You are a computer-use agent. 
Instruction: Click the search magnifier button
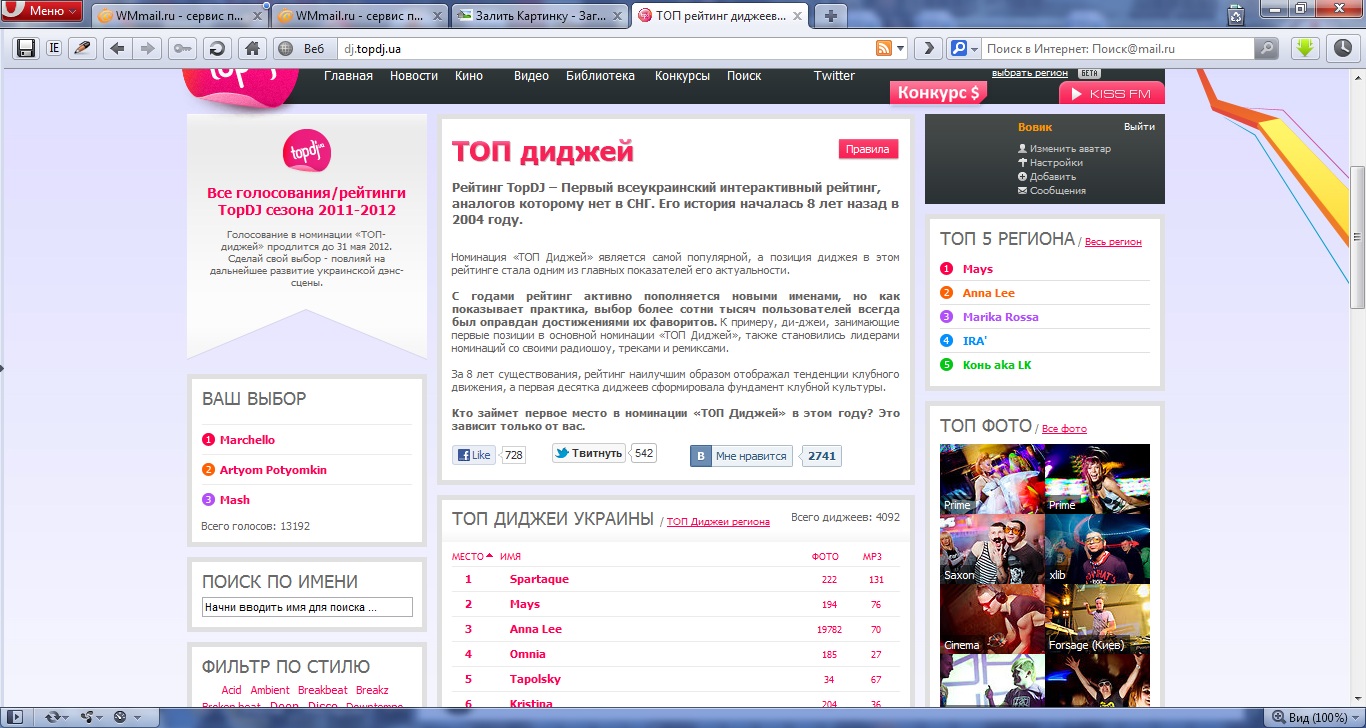click(1267, 48)
